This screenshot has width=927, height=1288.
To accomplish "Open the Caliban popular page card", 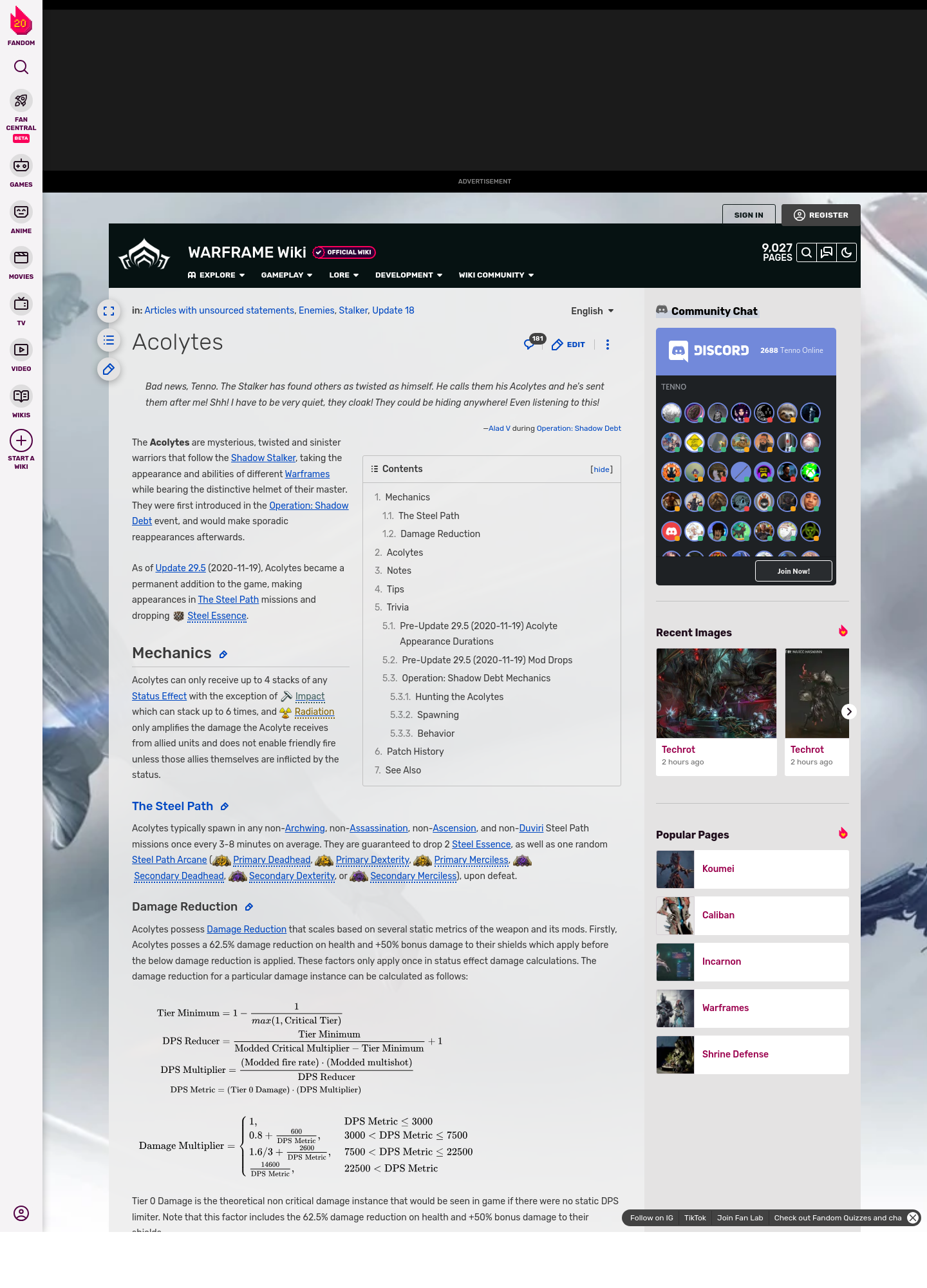I will point(753,916).
